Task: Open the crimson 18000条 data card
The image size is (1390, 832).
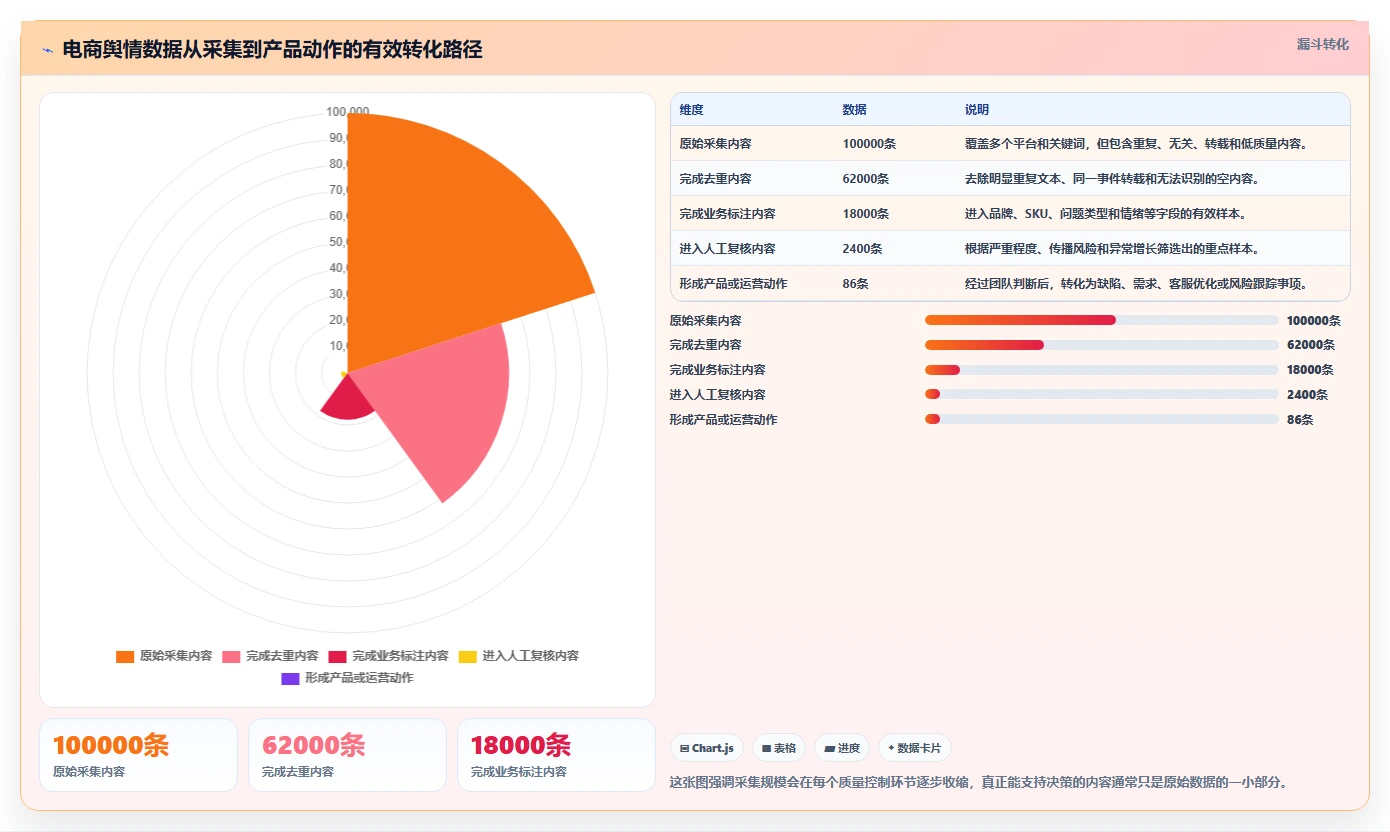Action: click(556, 755)
